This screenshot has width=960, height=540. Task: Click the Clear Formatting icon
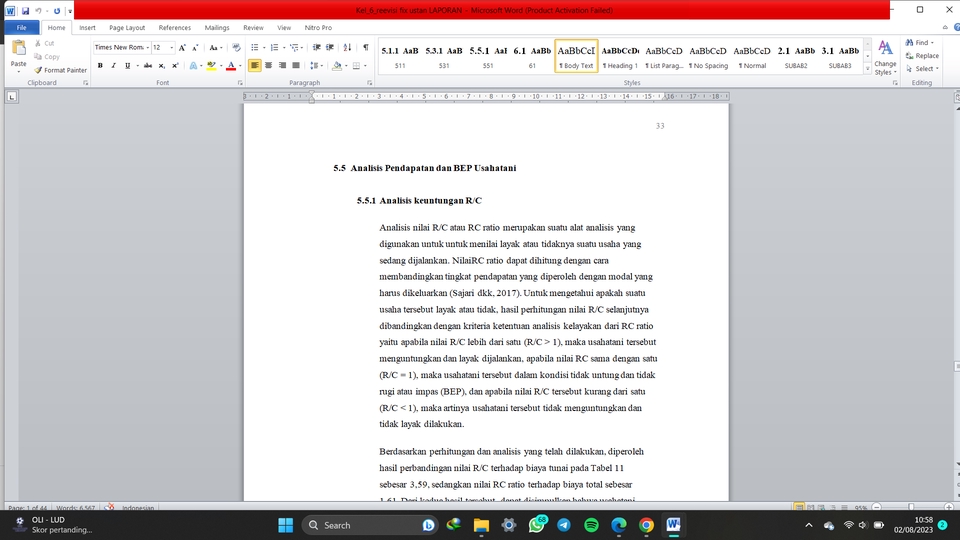[x=236, y=47]
